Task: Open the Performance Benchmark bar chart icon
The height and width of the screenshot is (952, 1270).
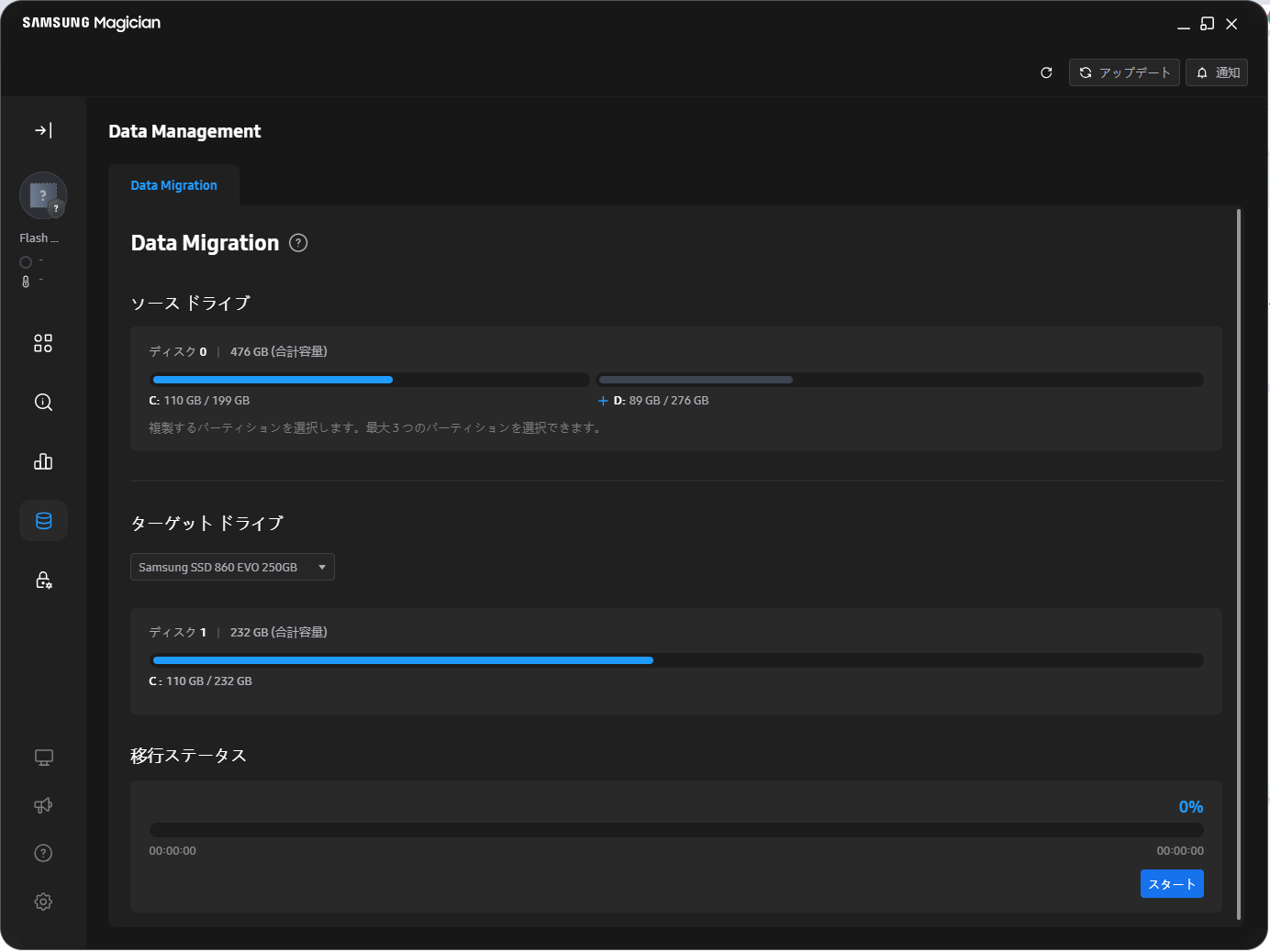Action: pos(43,461)
